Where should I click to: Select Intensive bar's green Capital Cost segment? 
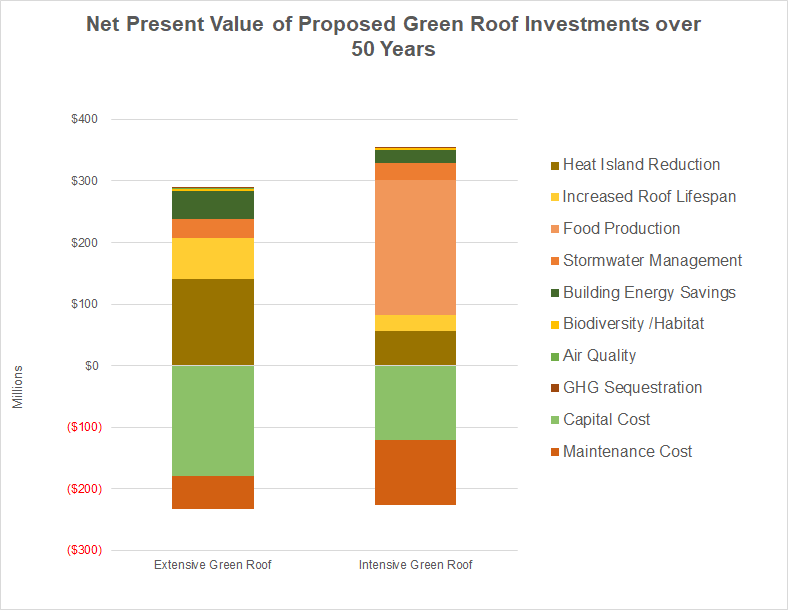click(x=416, y=403)
